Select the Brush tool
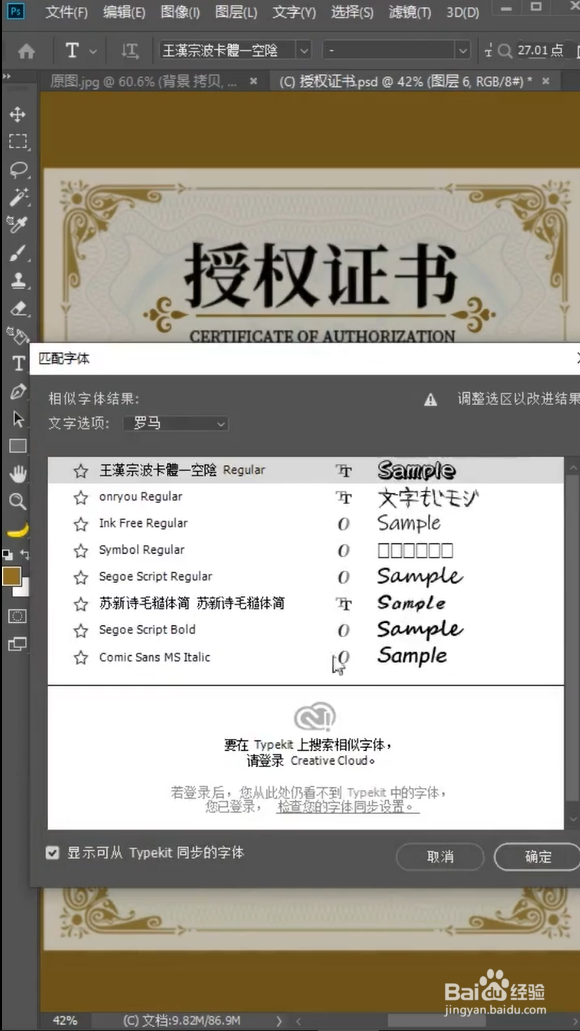The width and height of the screenshot is (580, 1031). click(18, 252)
